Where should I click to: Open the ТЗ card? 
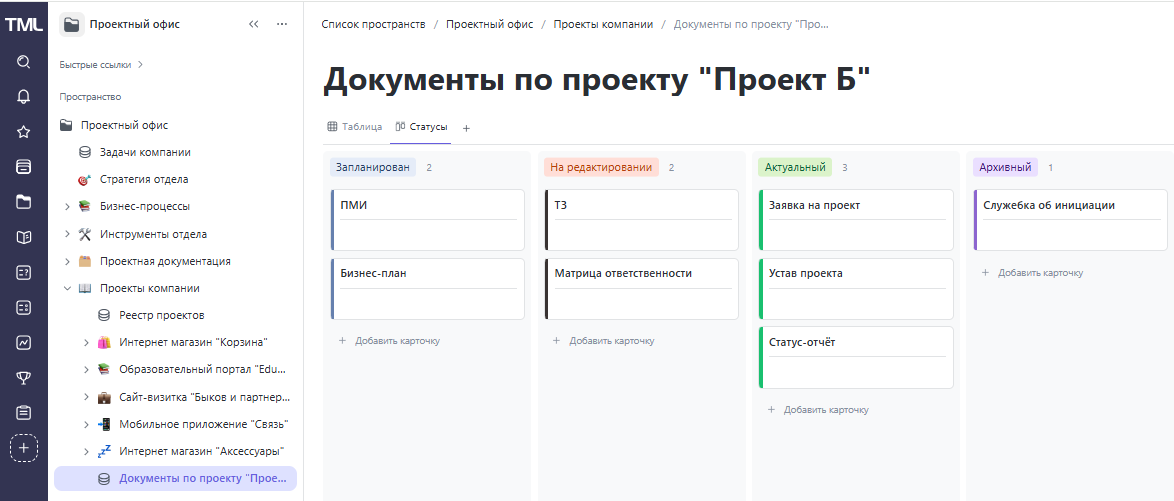pyautogui.click(x=642, y=219)
